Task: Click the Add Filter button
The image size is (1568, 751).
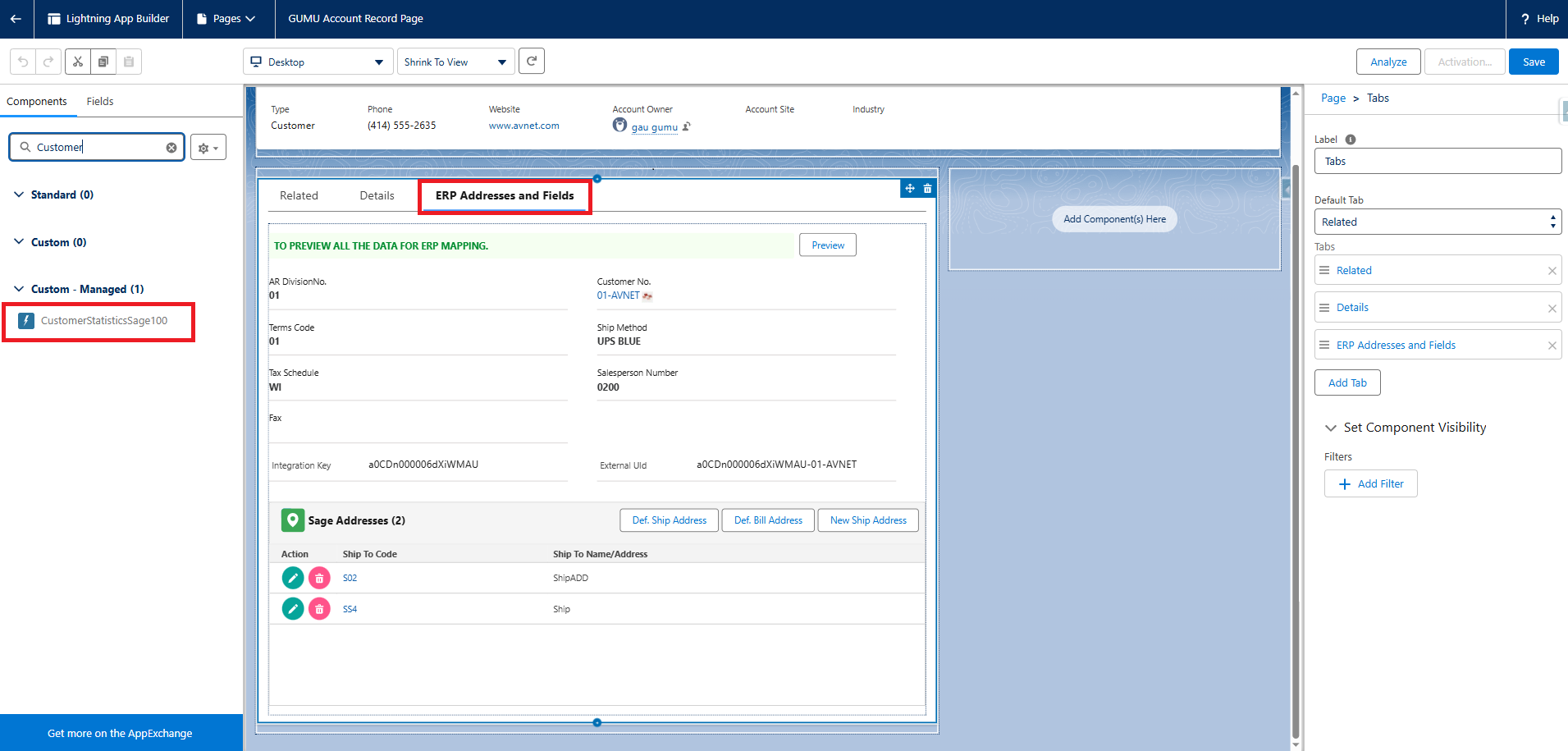Action: pyautogui.click(x=1371, y=484)
